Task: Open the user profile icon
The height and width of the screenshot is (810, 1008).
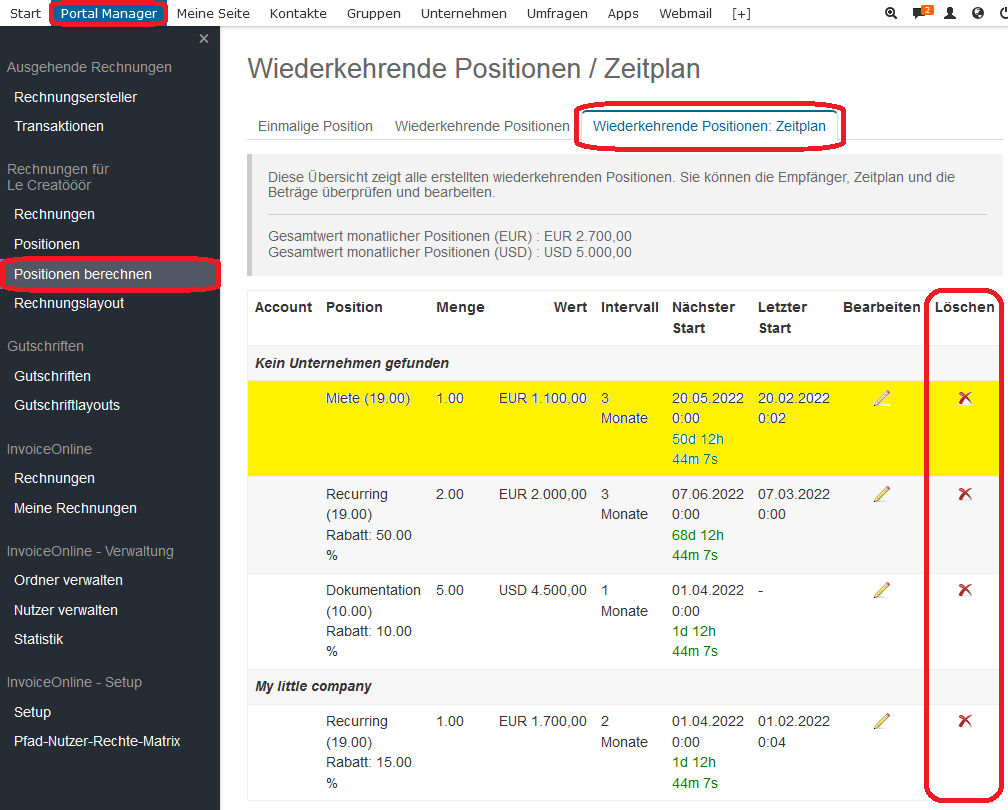Action: pyautogui.click(x=950, y=13)
